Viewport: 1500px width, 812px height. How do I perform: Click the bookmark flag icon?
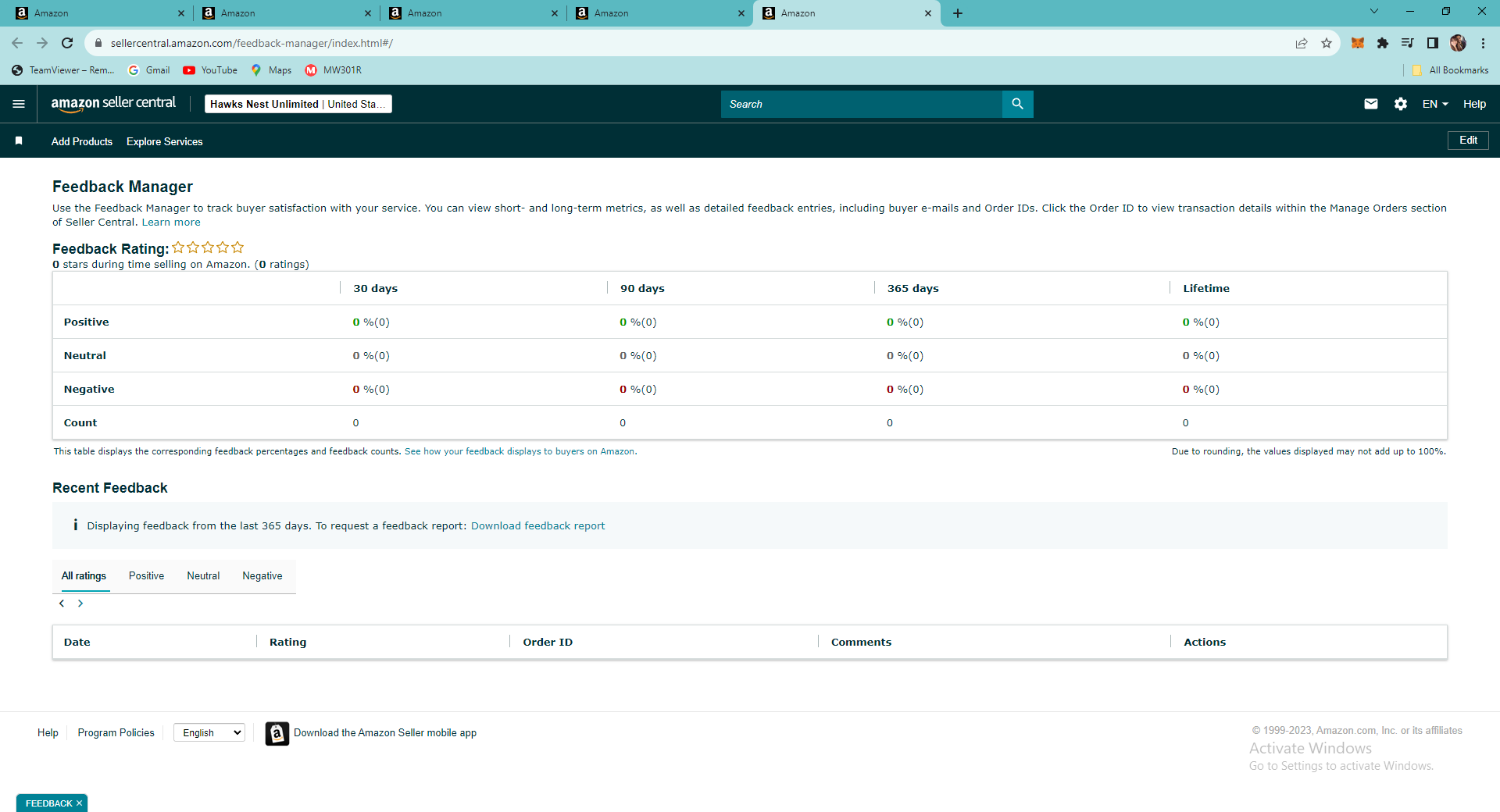click(19, 141)
